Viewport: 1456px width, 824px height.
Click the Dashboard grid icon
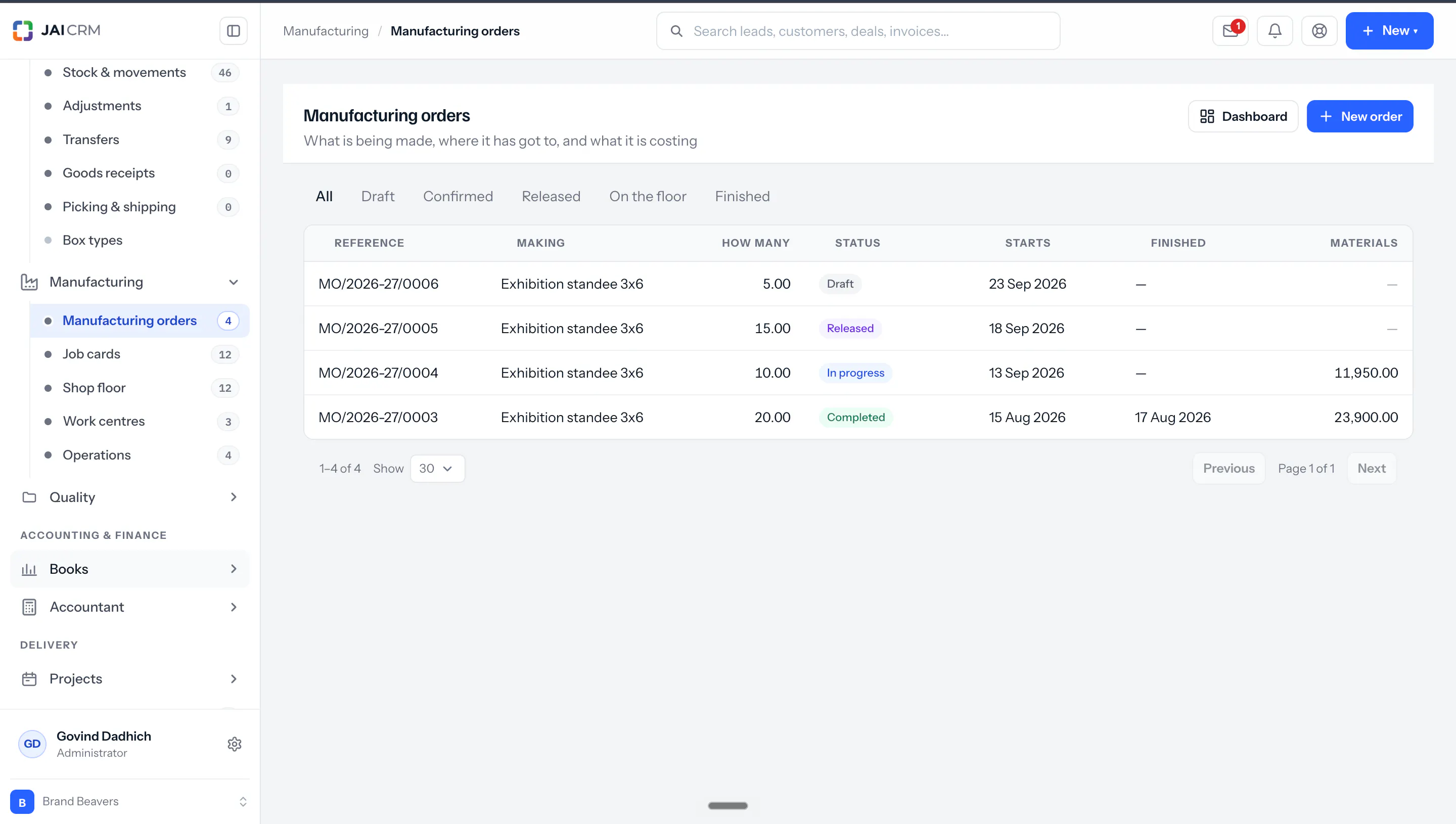pyautogui.click(x=1206, y=116)
